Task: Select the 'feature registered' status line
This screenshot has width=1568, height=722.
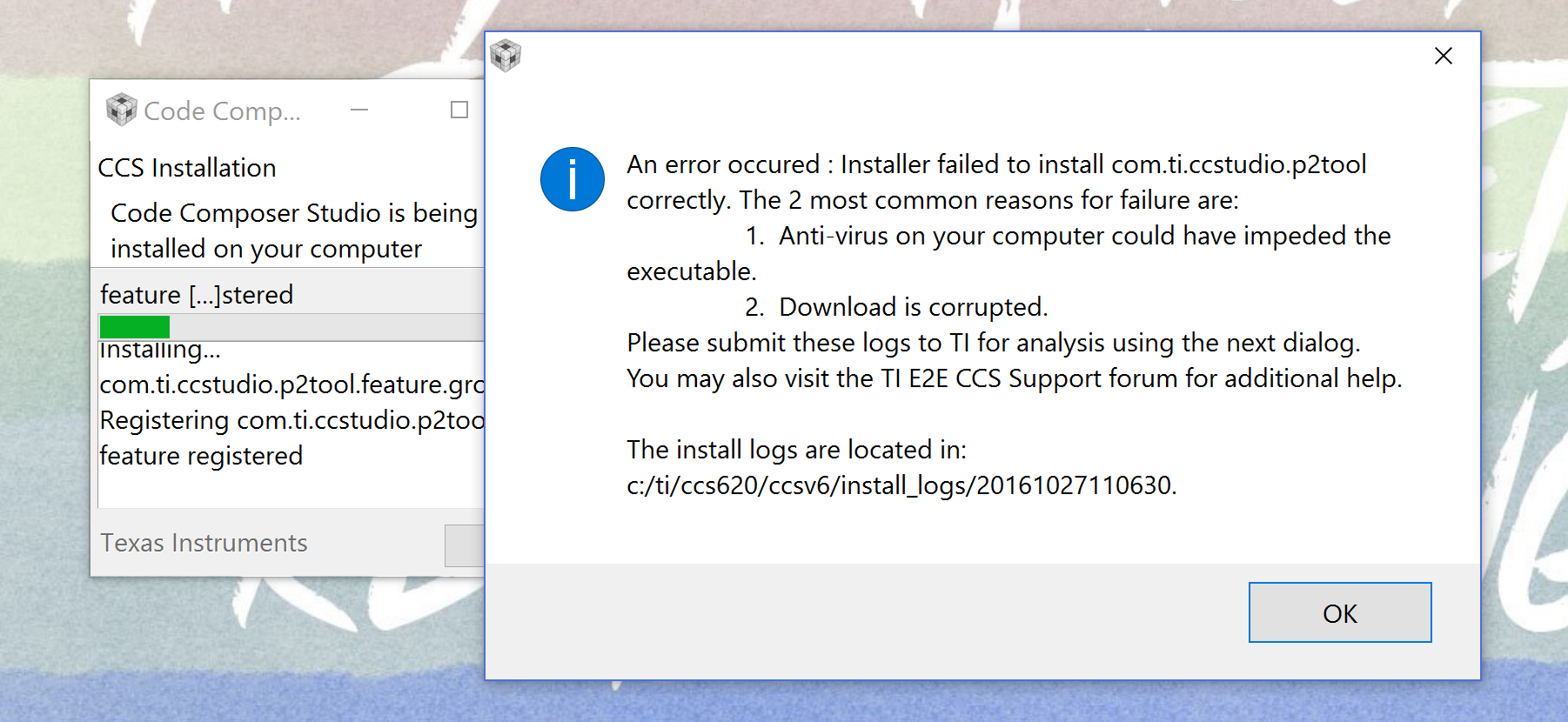Action: click(201, 455)
